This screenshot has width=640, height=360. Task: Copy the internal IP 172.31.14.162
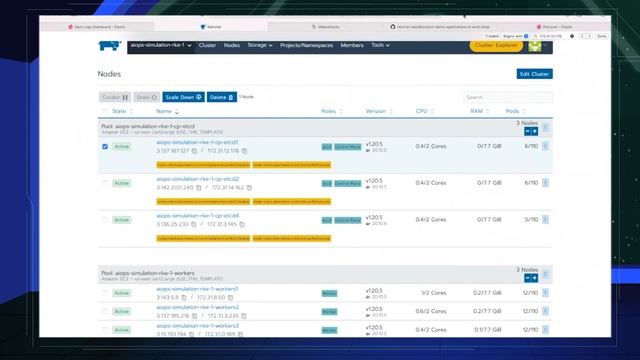coord(249,188)
